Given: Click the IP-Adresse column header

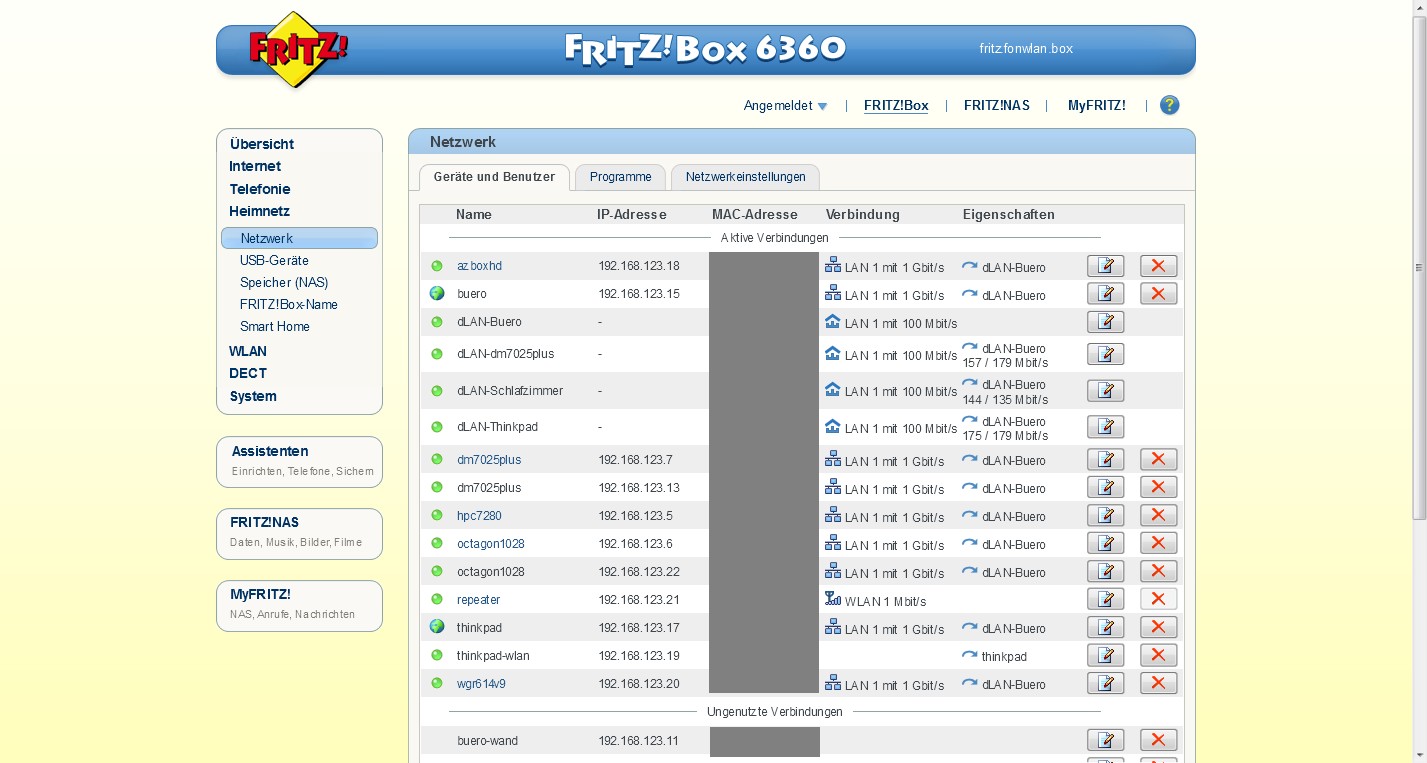Looking at the screenshot, I should 630,214.
